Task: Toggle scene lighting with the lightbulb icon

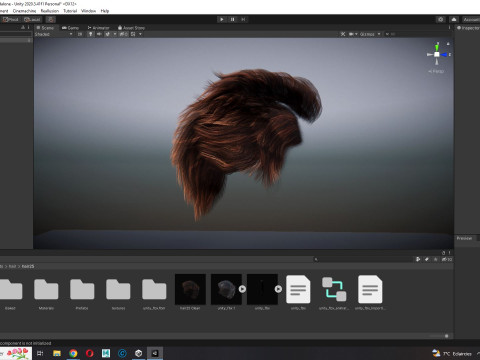Action: click(90, 34)
